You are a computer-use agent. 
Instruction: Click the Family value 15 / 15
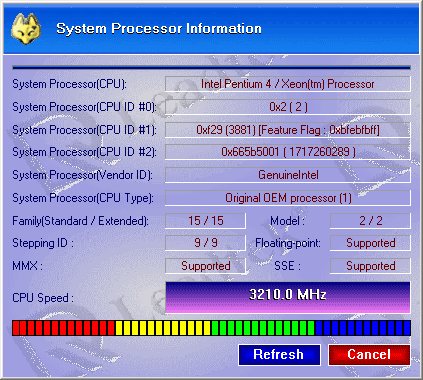click(x=205, y=221)
